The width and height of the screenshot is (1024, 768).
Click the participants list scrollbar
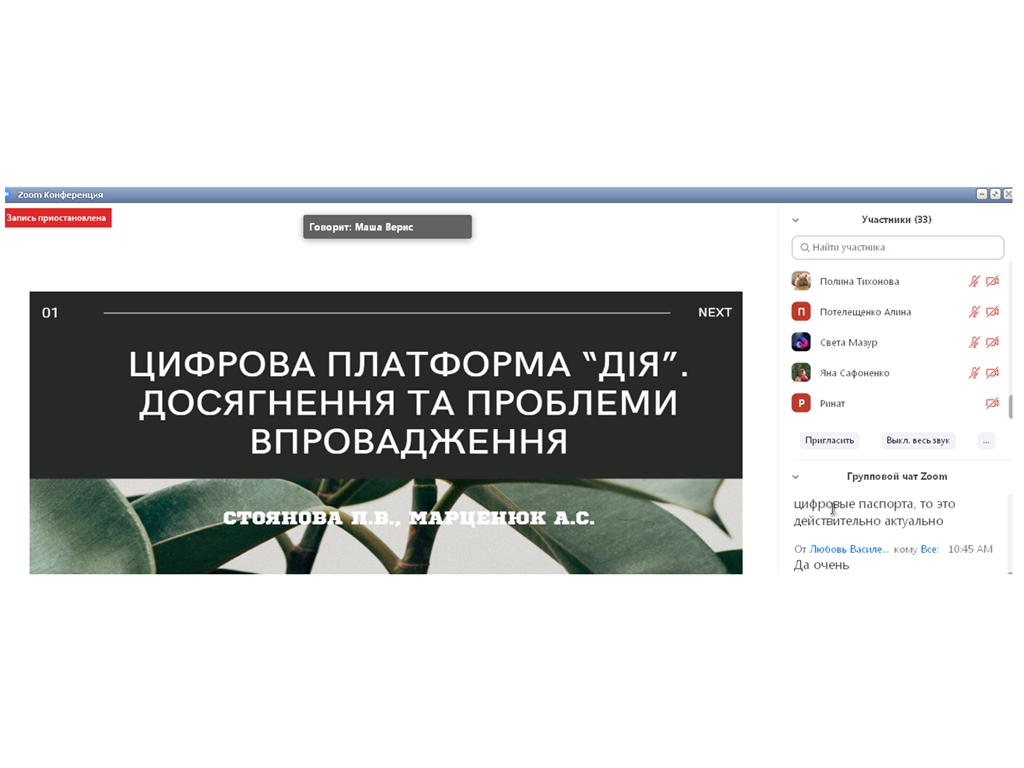[1010, 406]
